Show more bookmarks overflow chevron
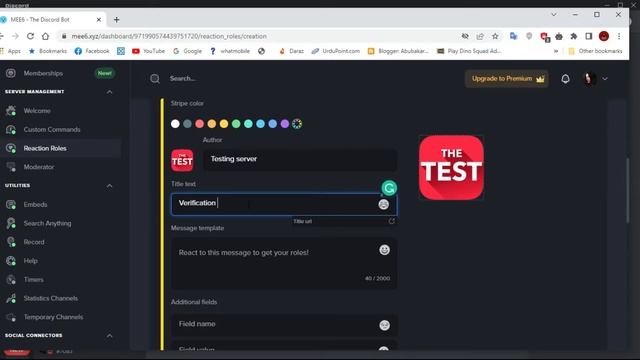The width and height of the screenshot is (640, 360). pos(556,51)
